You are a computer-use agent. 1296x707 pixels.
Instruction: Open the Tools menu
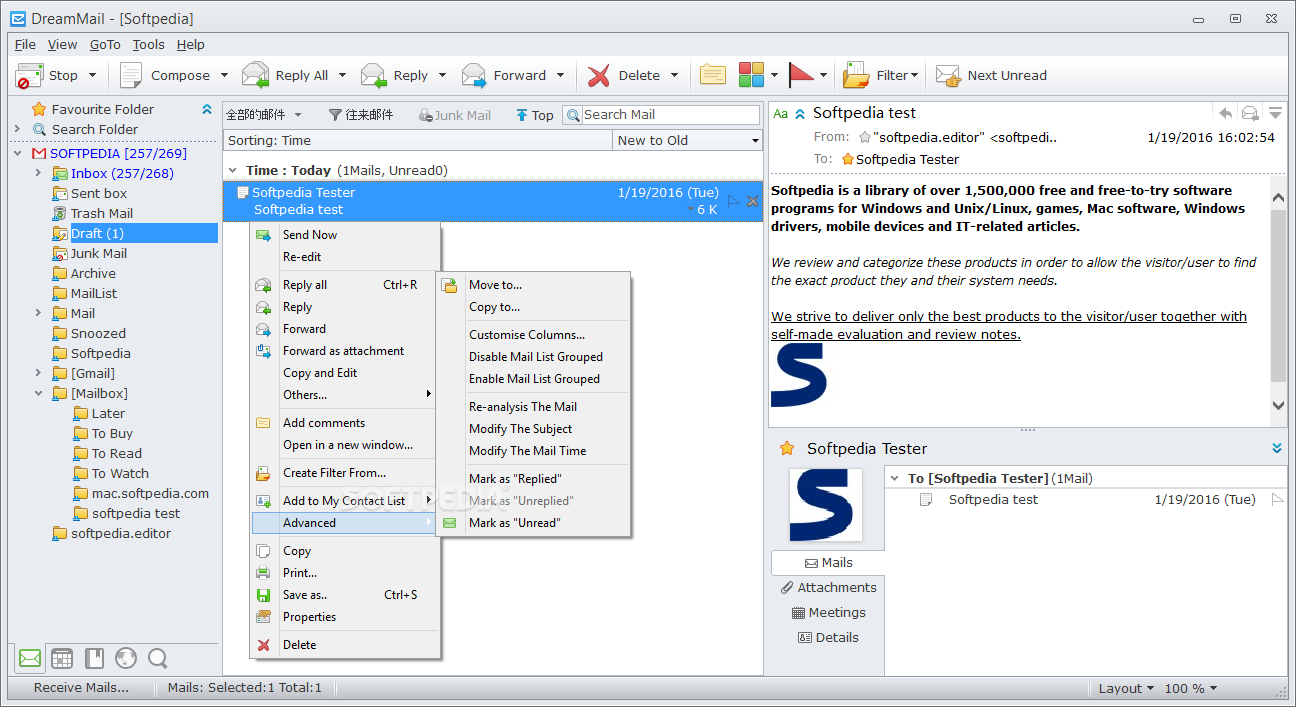click(x=149, y=44)
